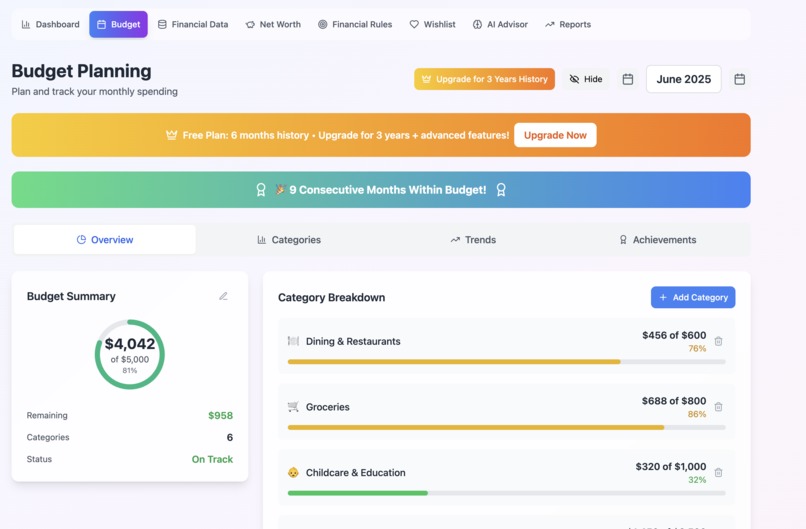Click left ribbon medal icon in streak banner
806x529 pixels.
[261, 190]
